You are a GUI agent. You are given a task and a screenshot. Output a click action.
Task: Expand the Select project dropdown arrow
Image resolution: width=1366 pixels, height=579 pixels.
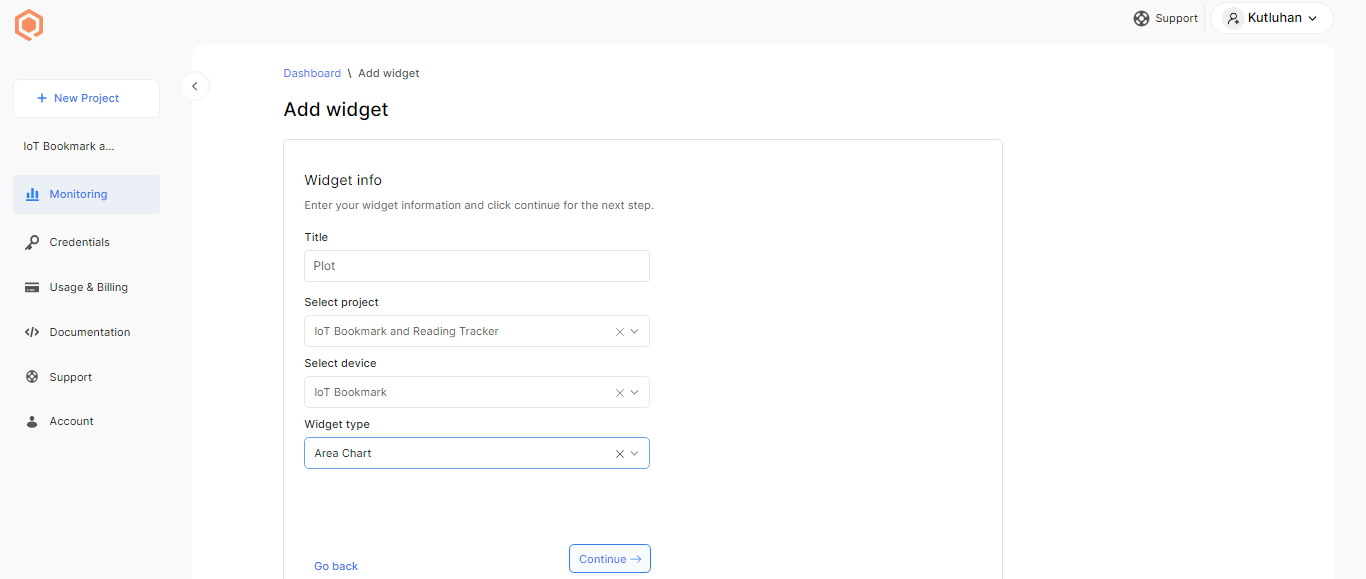point(634,331)
